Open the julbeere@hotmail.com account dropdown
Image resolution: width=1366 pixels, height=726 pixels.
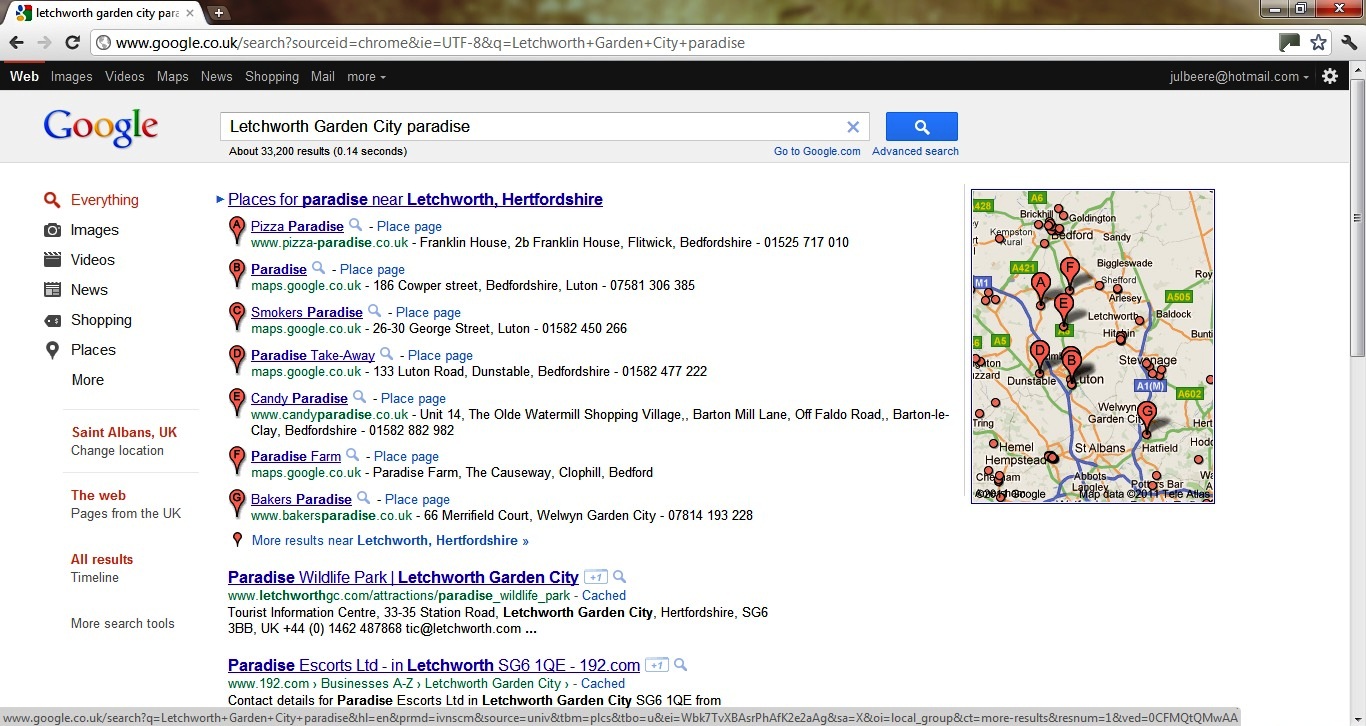(1239, 76)
